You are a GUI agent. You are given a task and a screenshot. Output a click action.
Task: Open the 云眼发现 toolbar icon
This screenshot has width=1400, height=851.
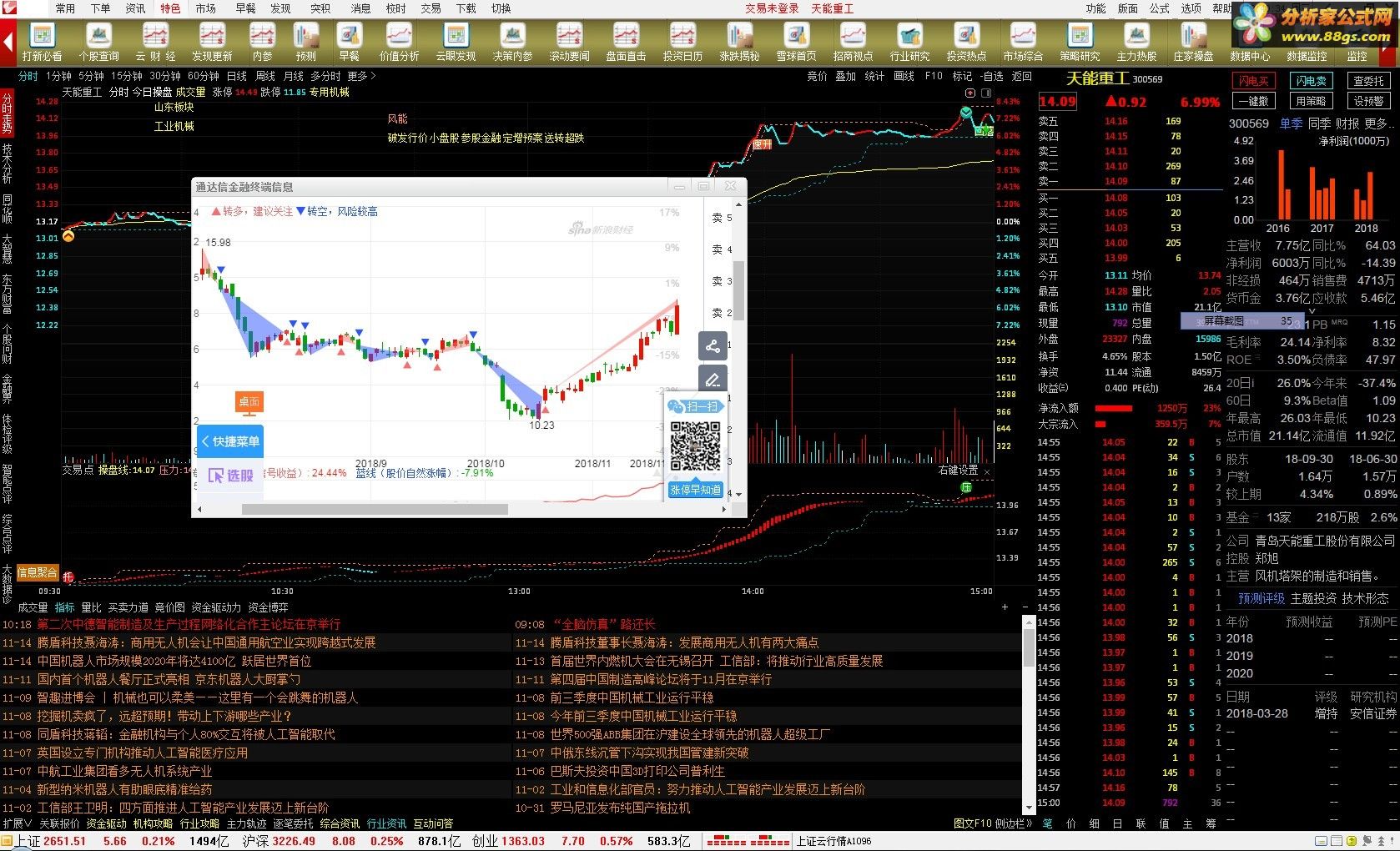click(456, 42)
